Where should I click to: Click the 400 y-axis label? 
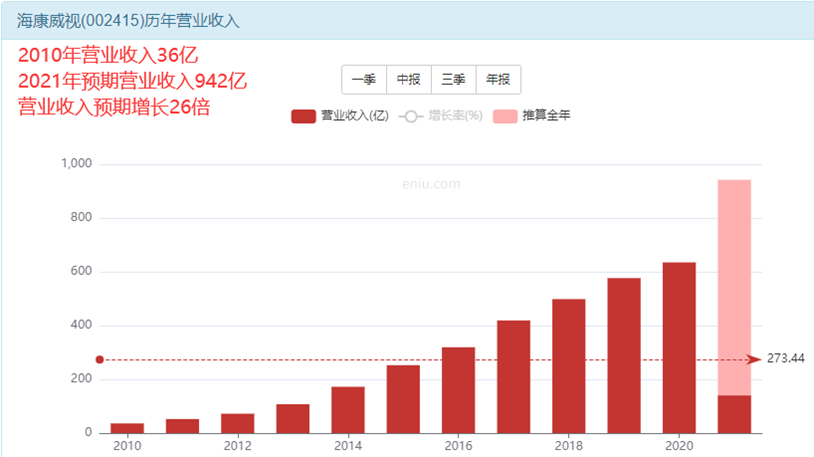click(x=81, y=325)
